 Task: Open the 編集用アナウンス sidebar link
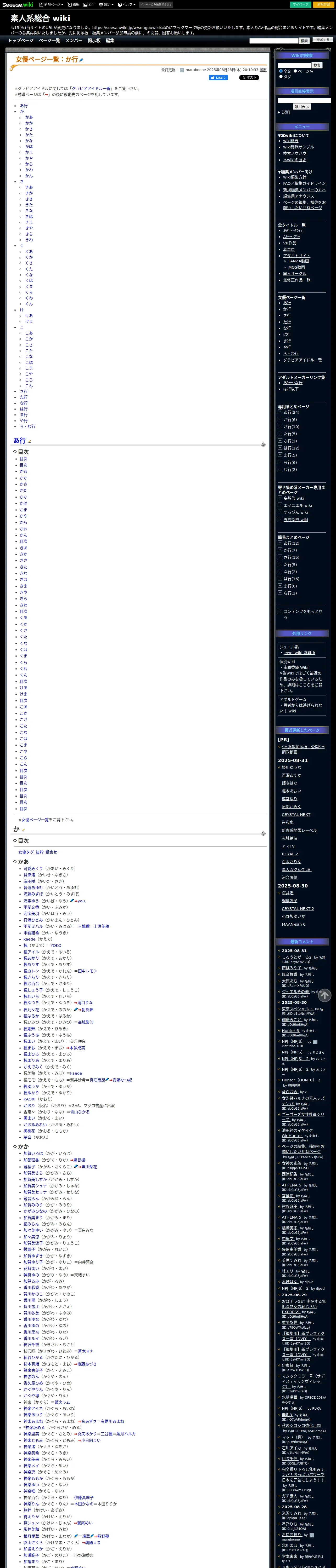point(298,196)
